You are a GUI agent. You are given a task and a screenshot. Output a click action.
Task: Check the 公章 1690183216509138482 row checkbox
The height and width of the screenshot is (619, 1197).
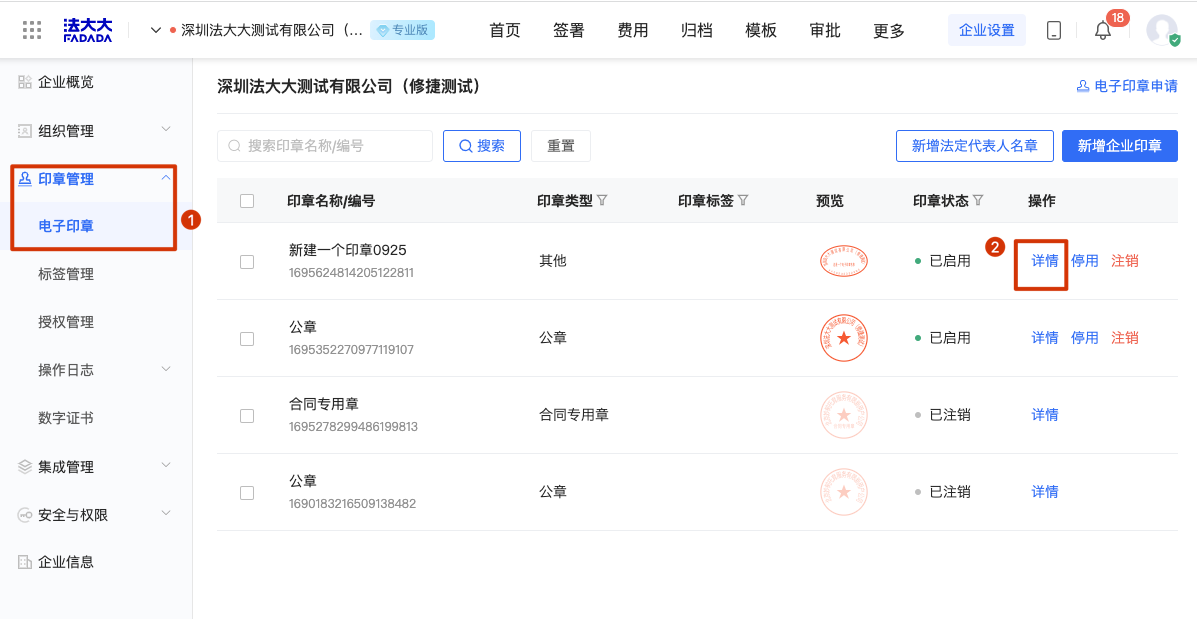[x=247, y=493]
